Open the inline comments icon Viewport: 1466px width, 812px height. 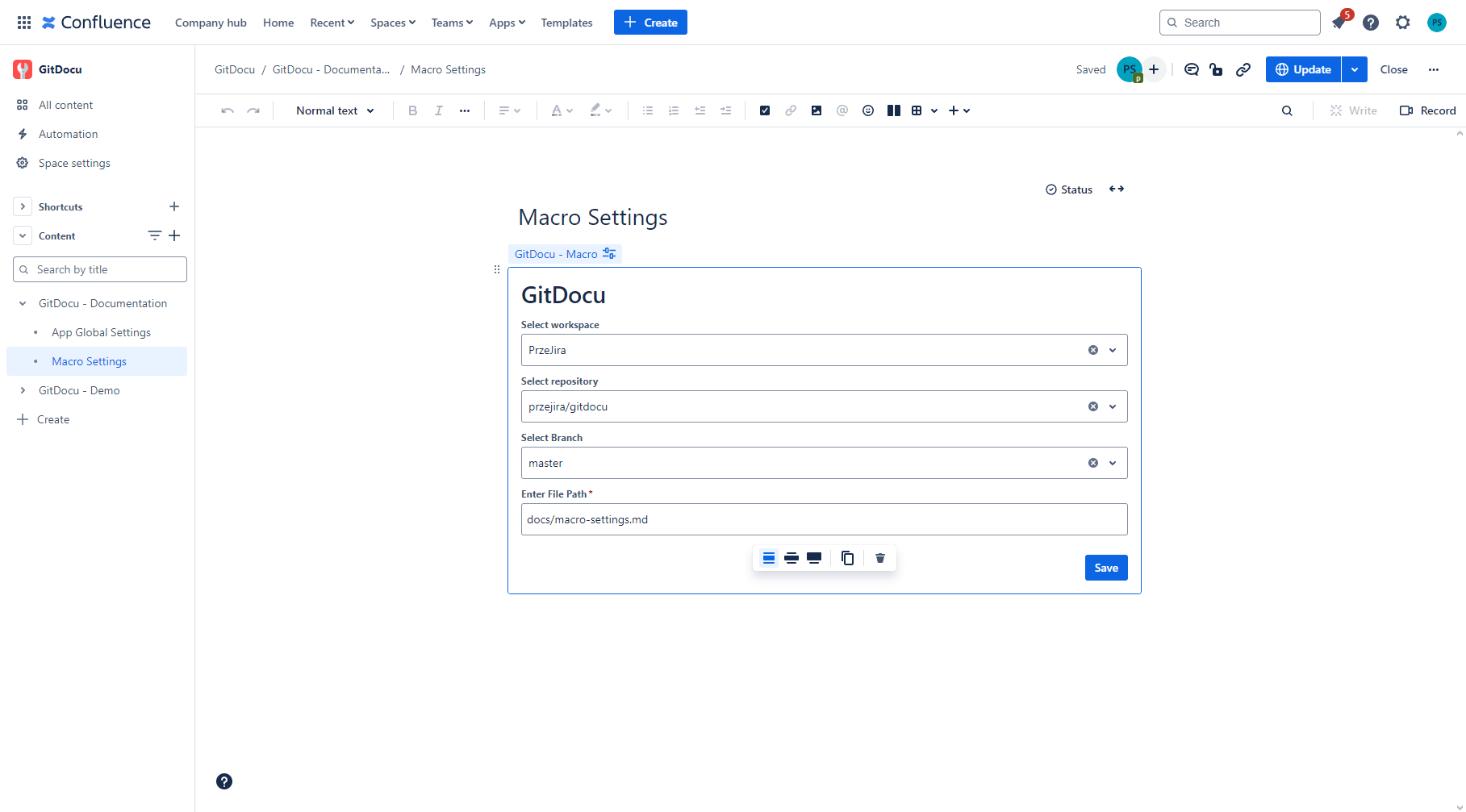[1192, 69]
